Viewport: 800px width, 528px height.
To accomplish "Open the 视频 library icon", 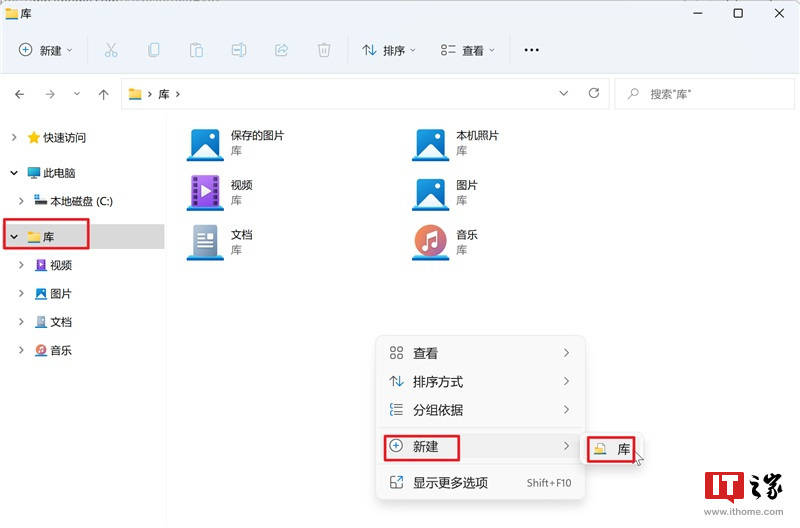I will 205,192.
